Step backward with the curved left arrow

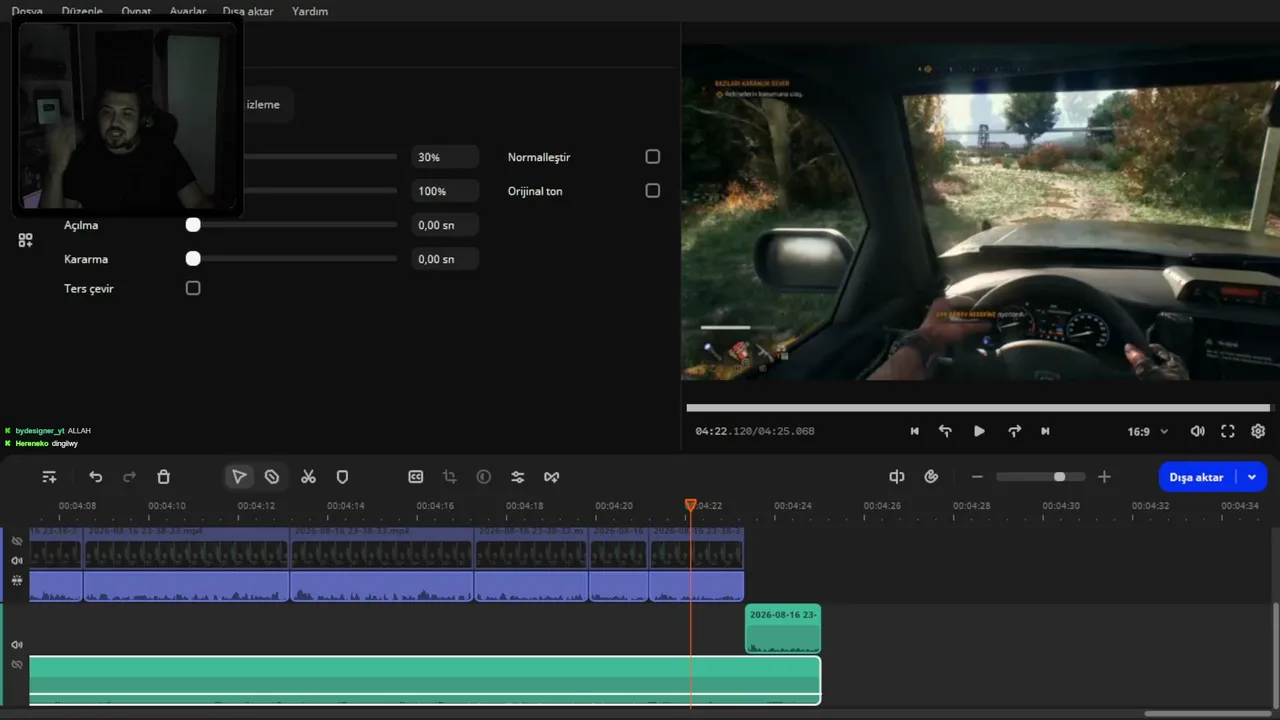point(945,431)
